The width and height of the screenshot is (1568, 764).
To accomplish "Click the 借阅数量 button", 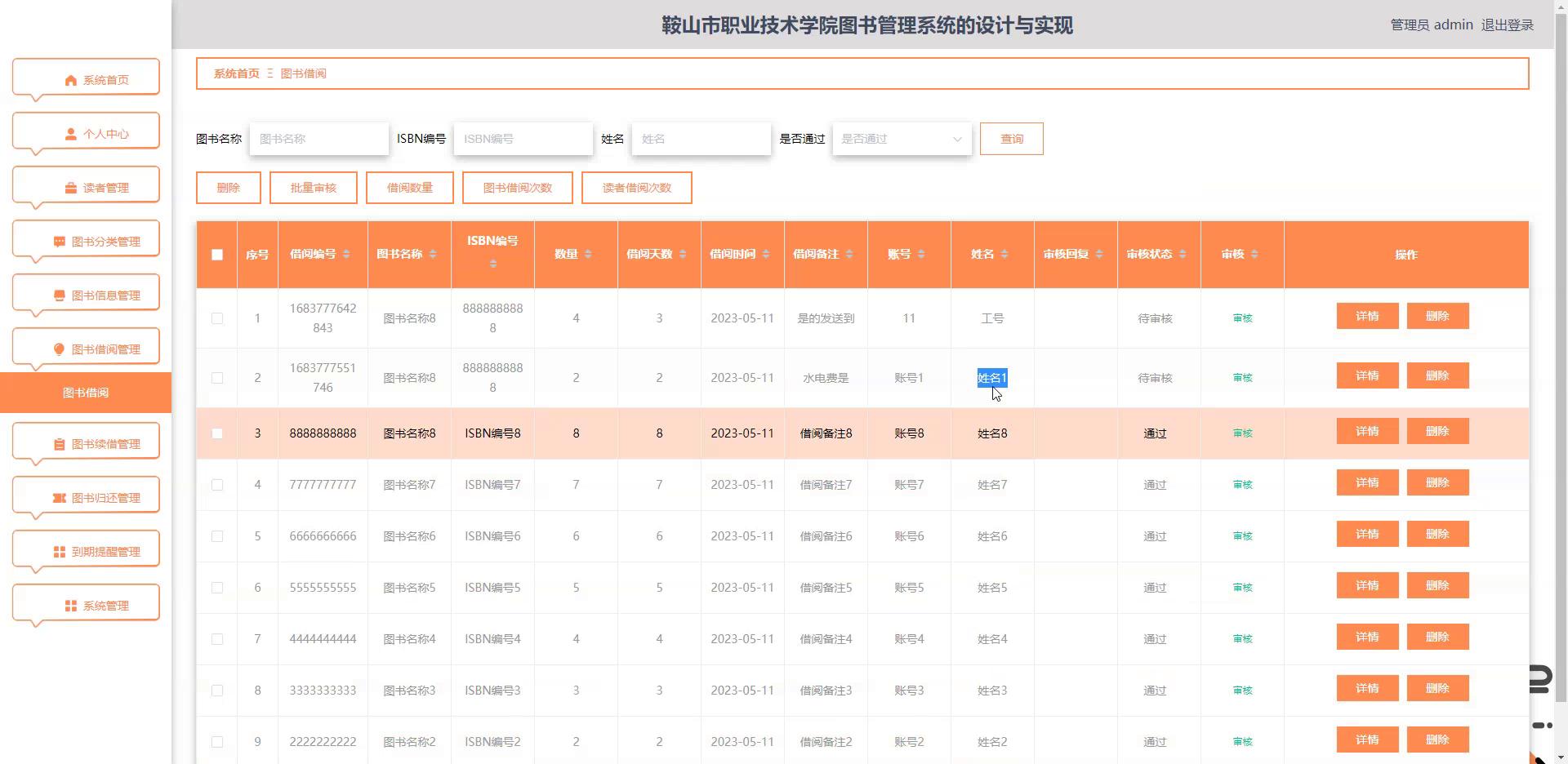I will tap(410, 188).
